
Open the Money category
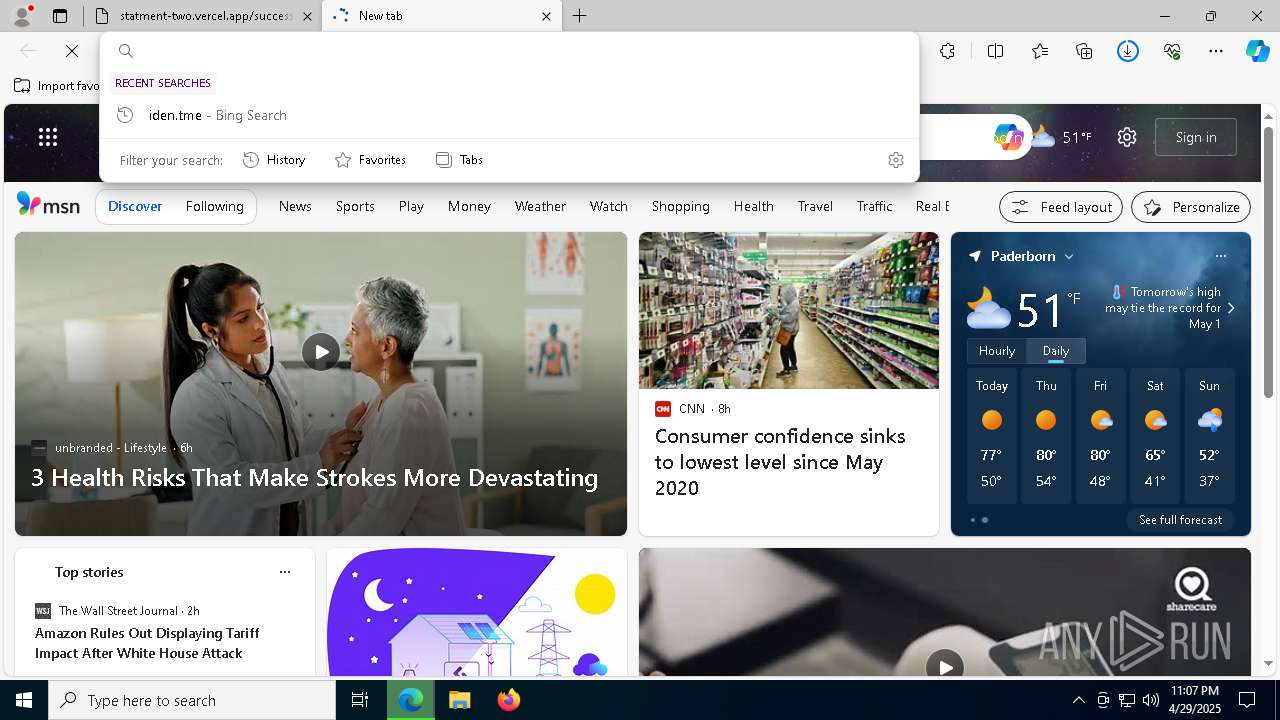click(x=469, y=206)
